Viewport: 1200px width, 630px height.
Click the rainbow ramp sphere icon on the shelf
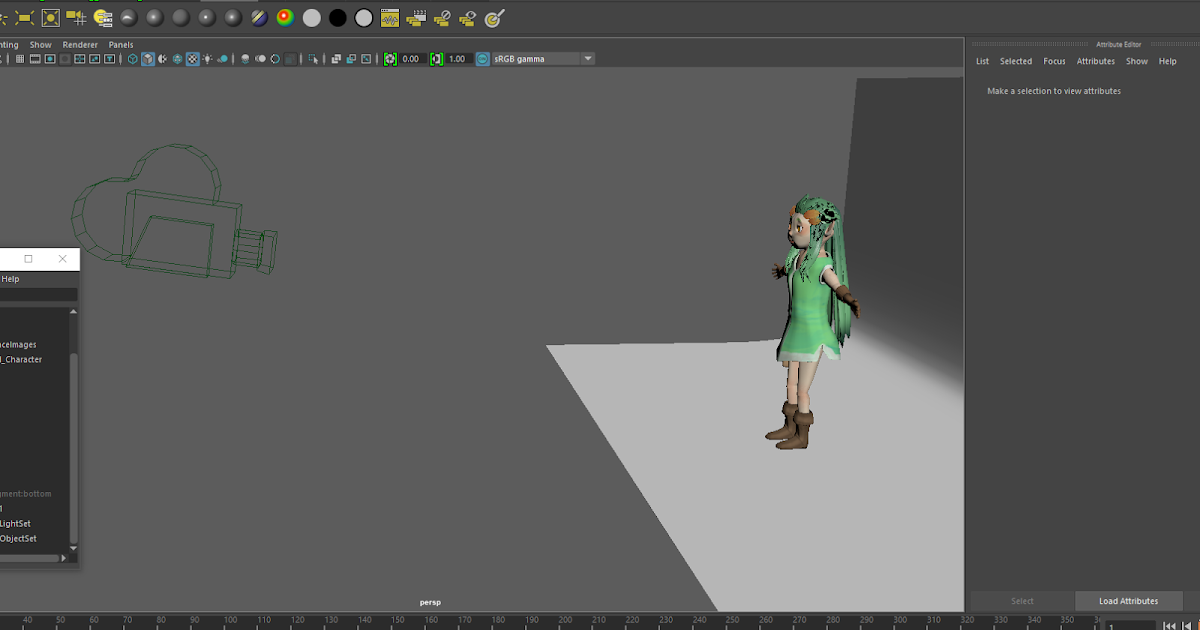click(286, 17)
